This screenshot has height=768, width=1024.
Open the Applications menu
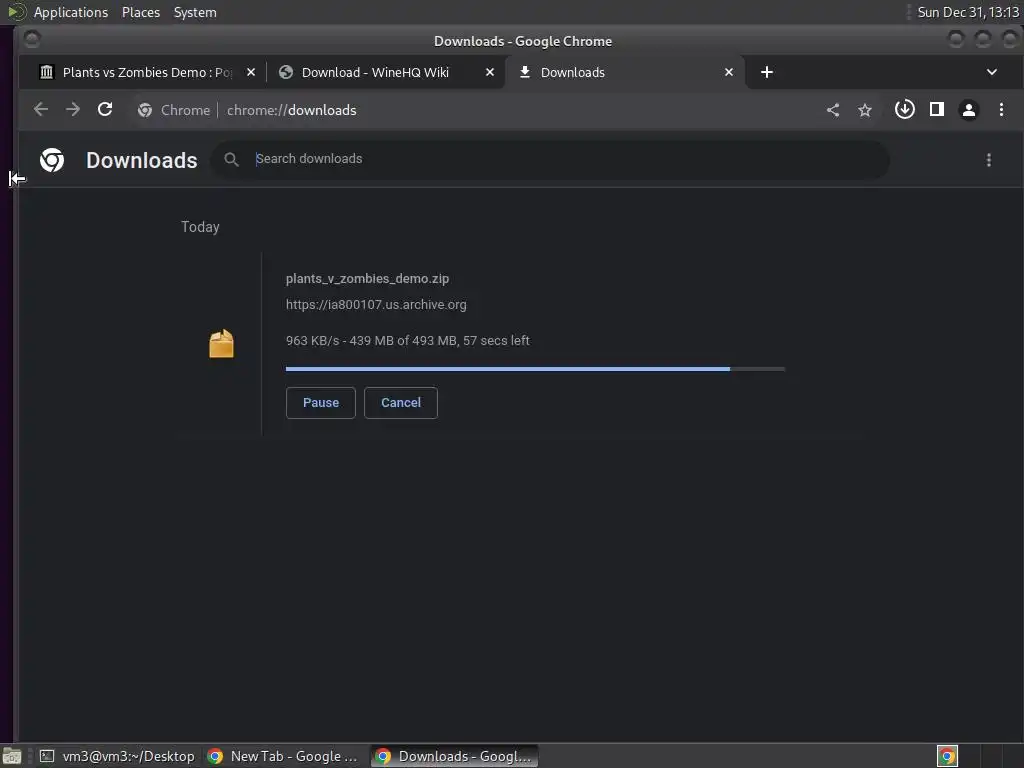pyautogui.click(x=71, y=12)
